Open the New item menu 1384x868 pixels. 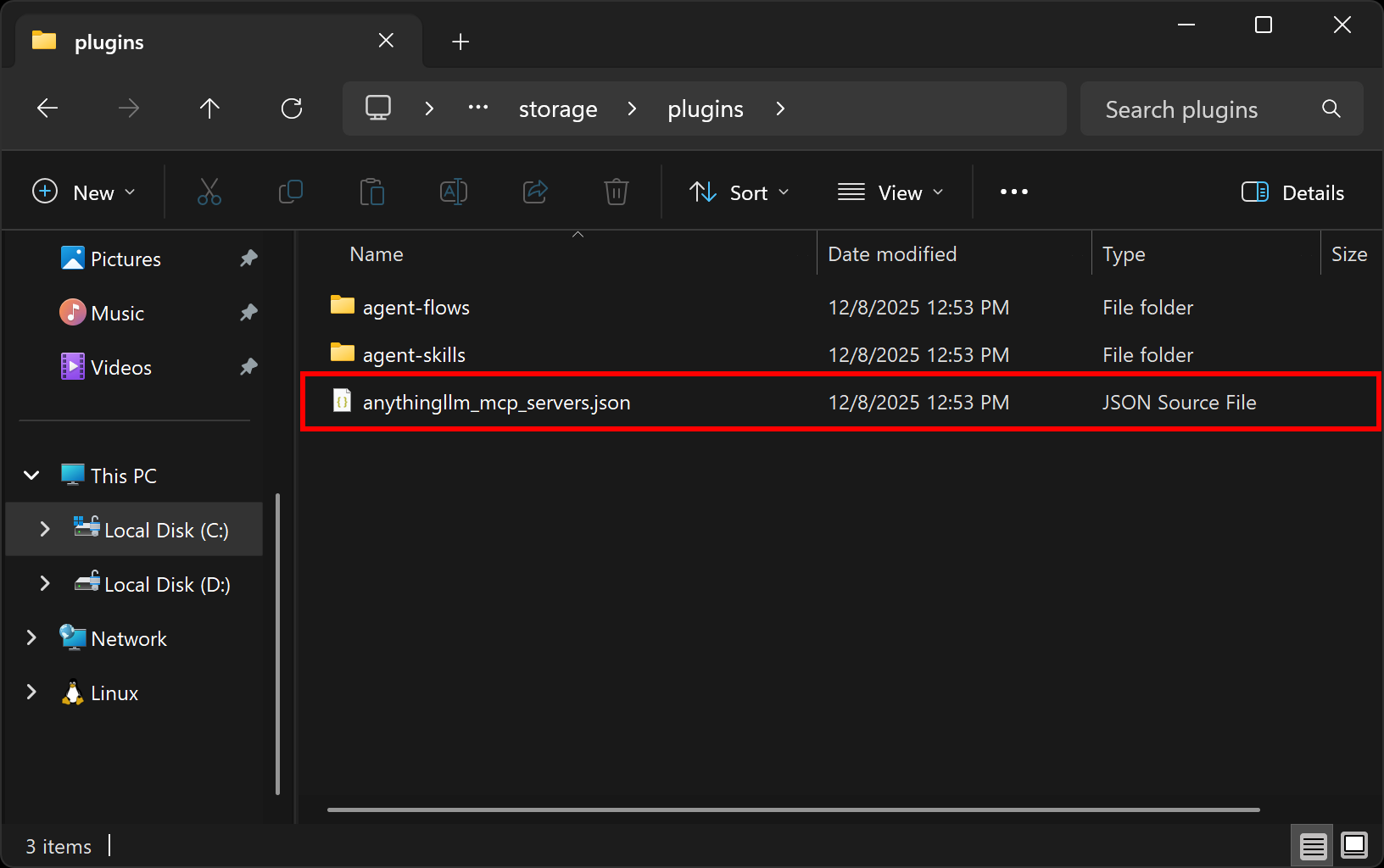84,192
